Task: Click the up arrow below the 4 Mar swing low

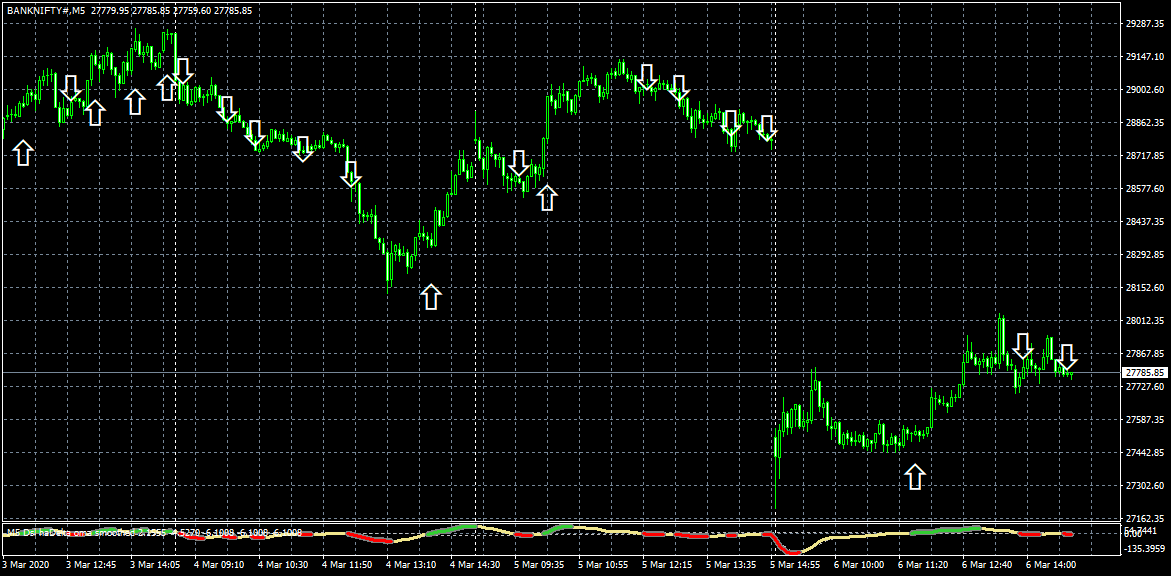Action: tap(431, 297)
